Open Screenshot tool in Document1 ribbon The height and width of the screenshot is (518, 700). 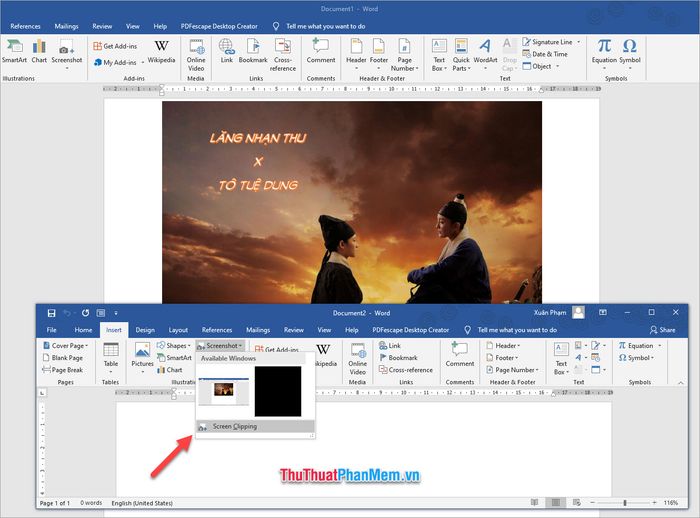(x=67, y=54)
